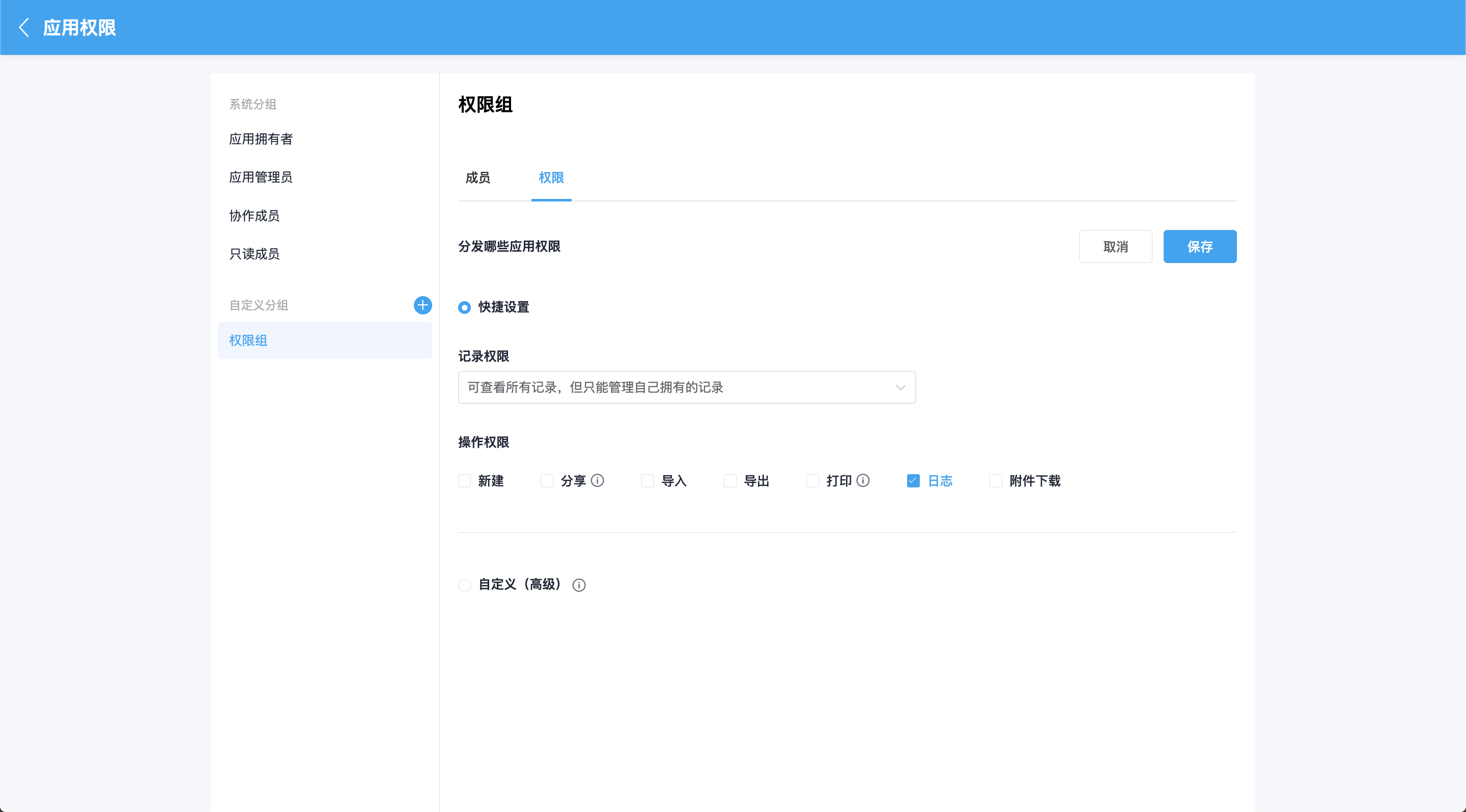Open 协作成员 group
Screen dimensions: 1466x812
point(325,216)
